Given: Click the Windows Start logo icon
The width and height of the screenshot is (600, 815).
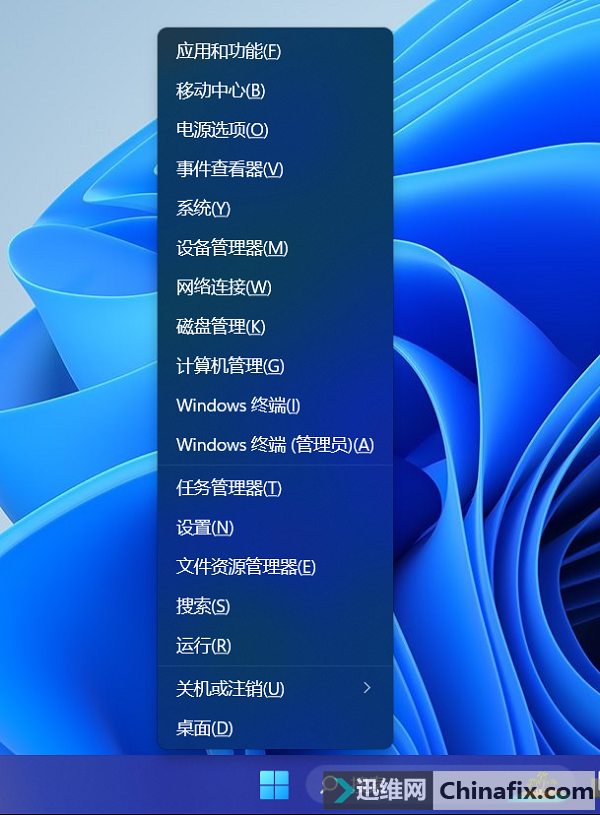Looking at the screenshot, I should [274, 787].
